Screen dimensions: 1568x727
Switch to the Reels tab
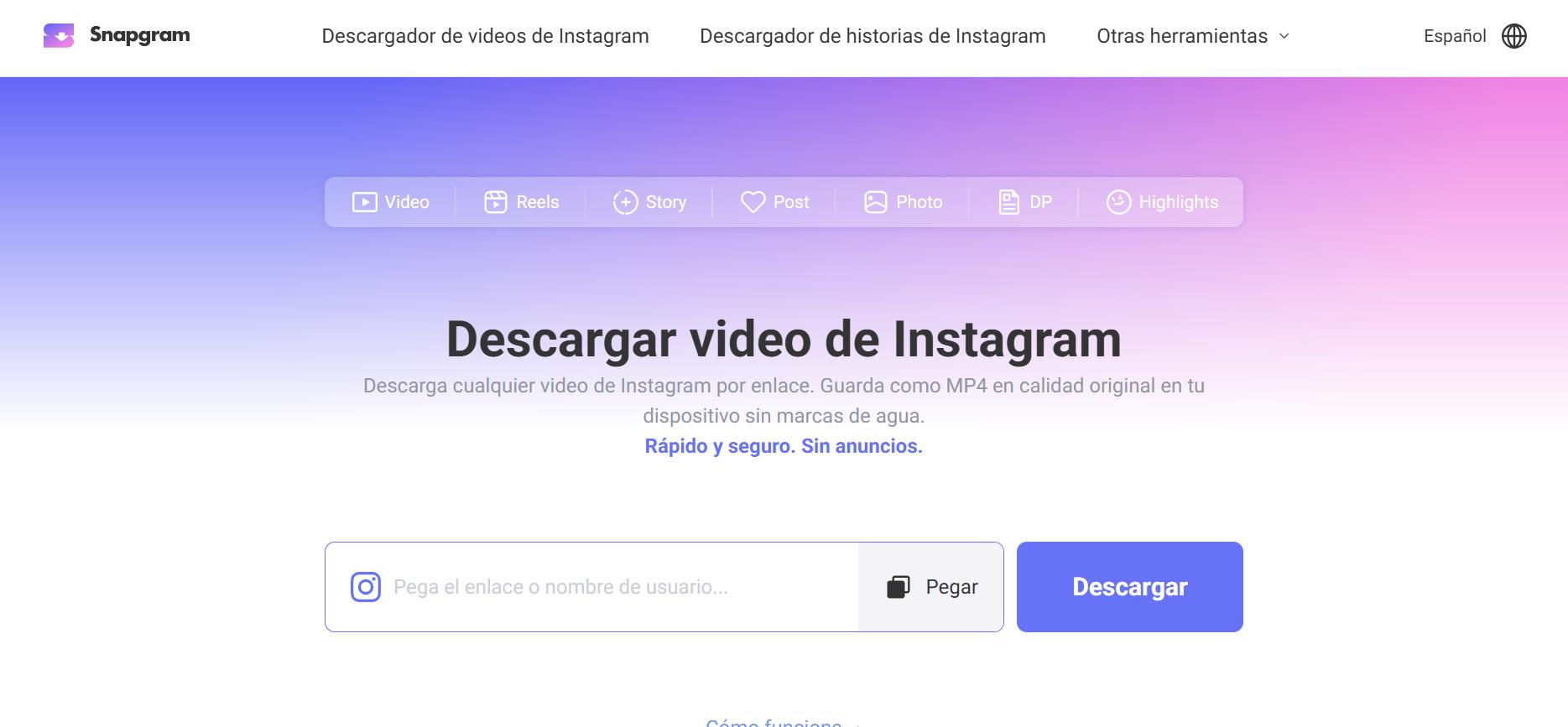pyautogui.click(x=521, y=202)
